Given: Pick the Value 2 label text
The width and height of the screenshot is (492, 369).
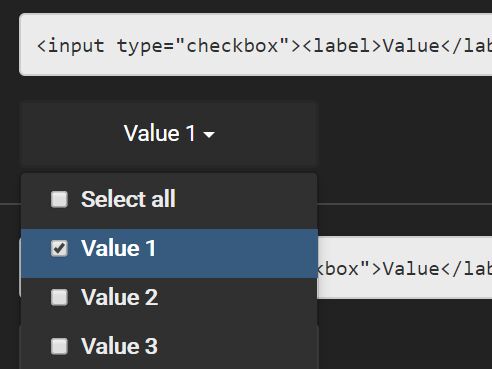Looking at the screenshot, I should (119, 297).
